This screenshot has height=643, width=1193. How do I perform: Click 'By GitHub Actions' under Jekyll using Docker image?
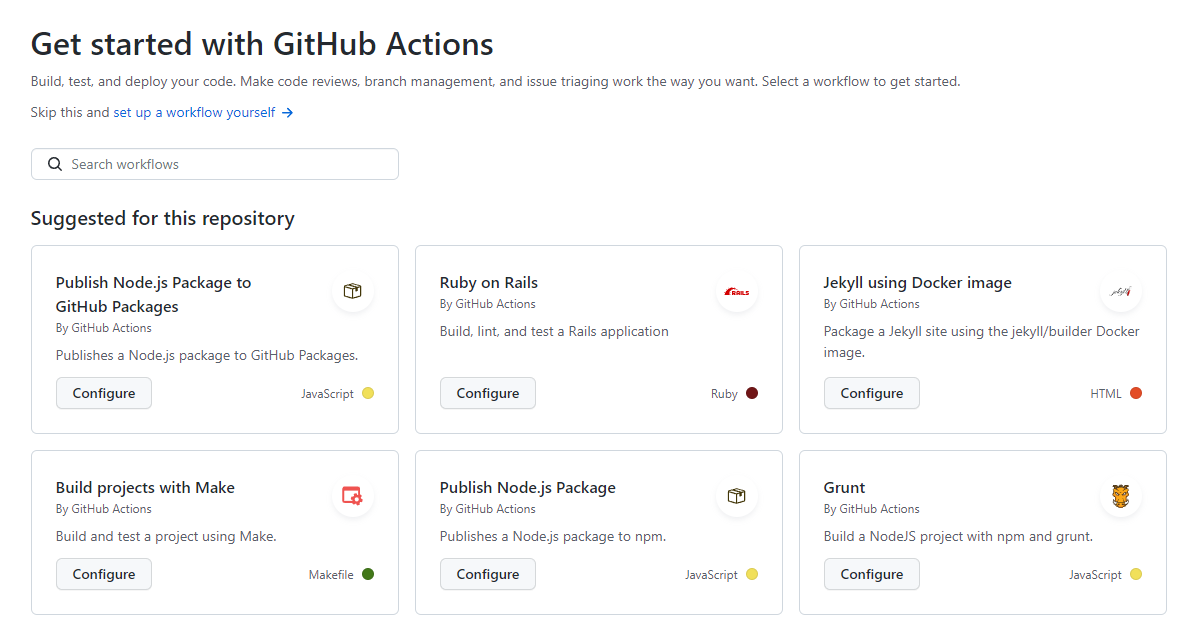[x=871, y=304]
